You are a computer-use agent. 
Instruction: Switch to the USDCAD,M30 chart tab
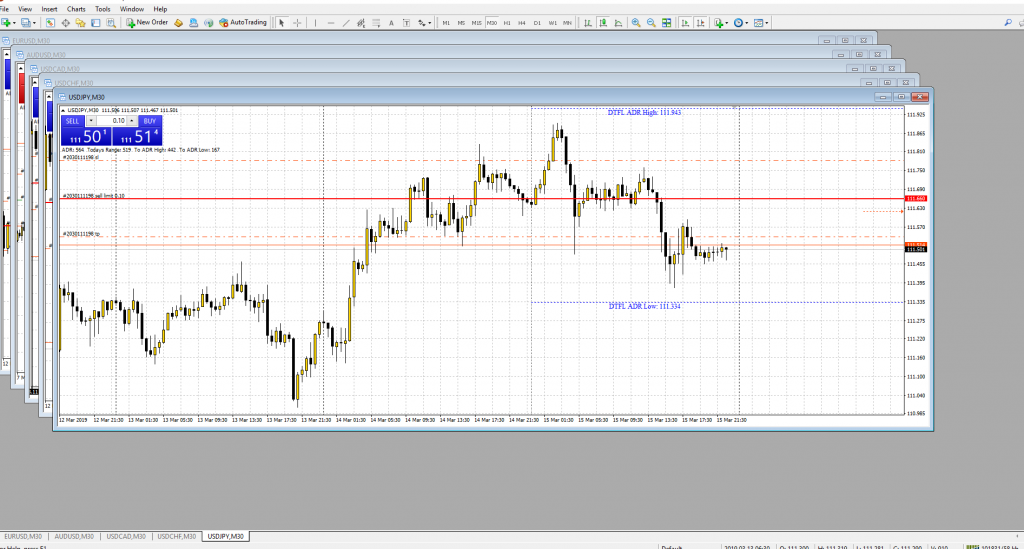coord(126,537)
